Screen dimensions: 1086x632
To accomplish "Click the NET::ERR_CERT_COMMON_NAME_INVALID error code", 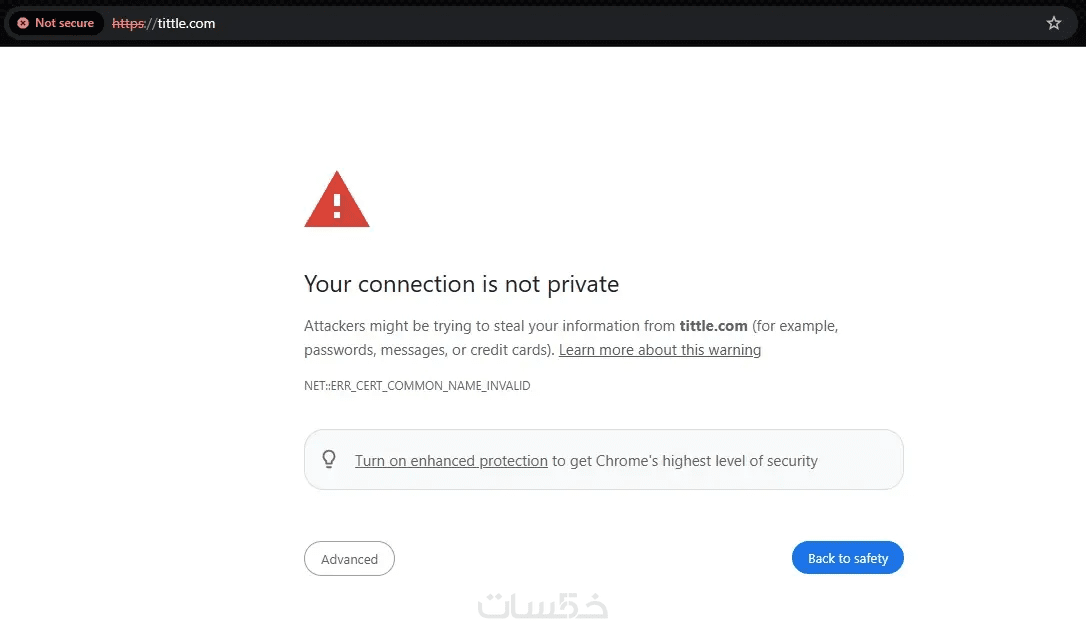I will tap(417, 386).
